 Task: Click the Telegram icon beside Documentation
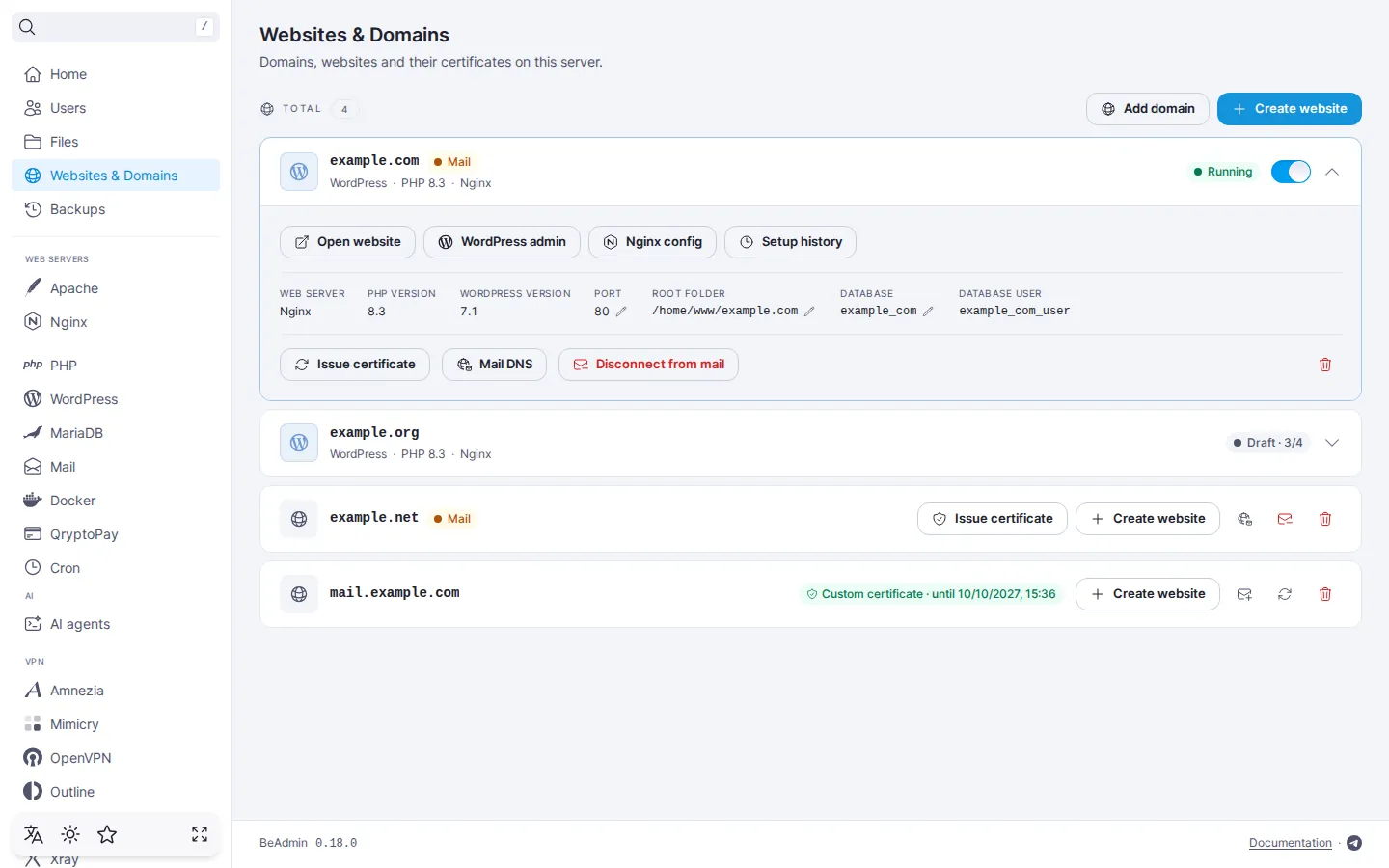pyautogui.click(x=1354, y=843)
